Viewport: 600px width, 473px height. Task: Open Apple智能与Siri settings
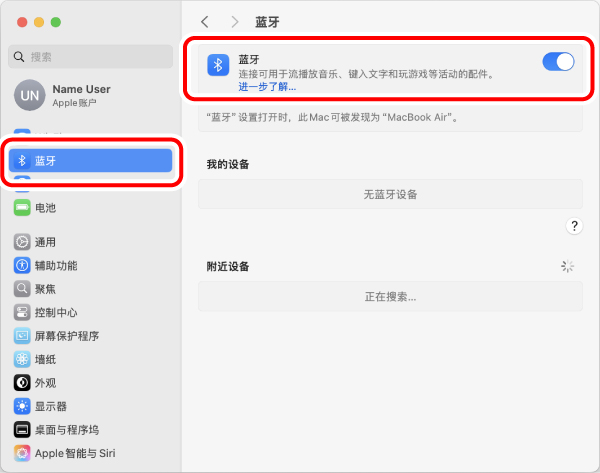click(x=75, y=453)
